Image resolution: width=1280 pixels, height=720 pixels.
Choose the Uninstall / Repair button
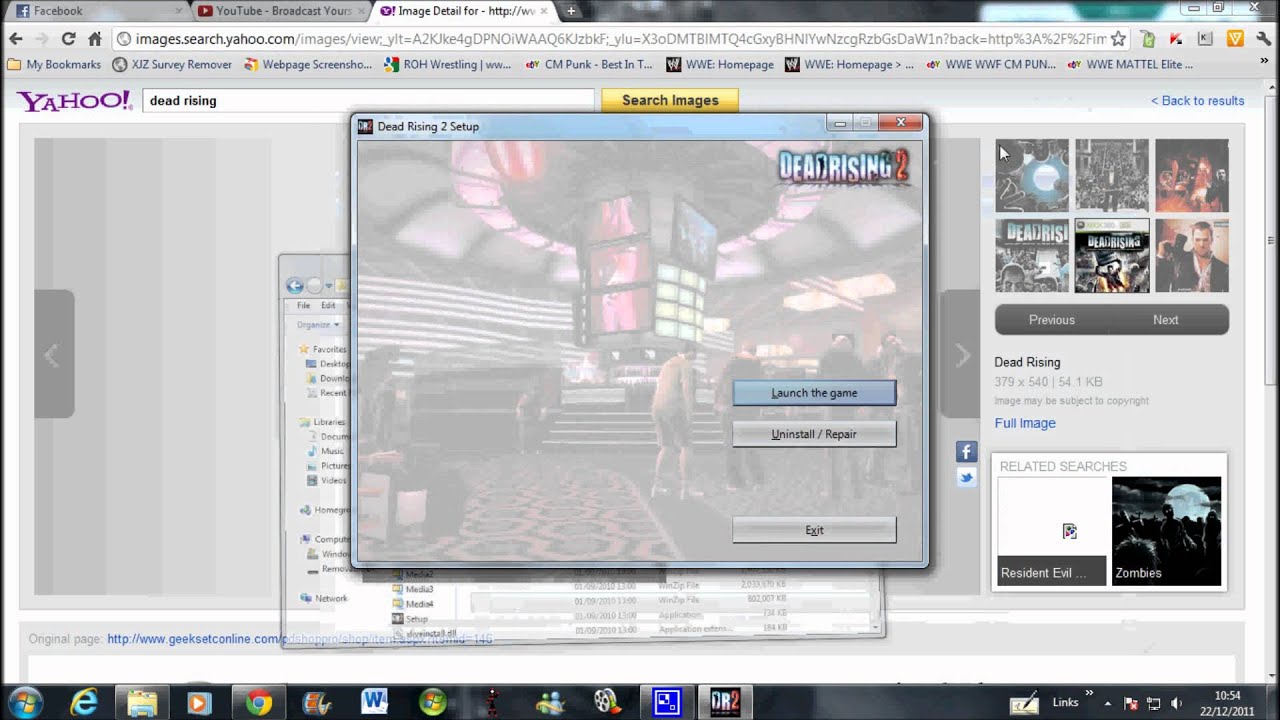(814, 434)
